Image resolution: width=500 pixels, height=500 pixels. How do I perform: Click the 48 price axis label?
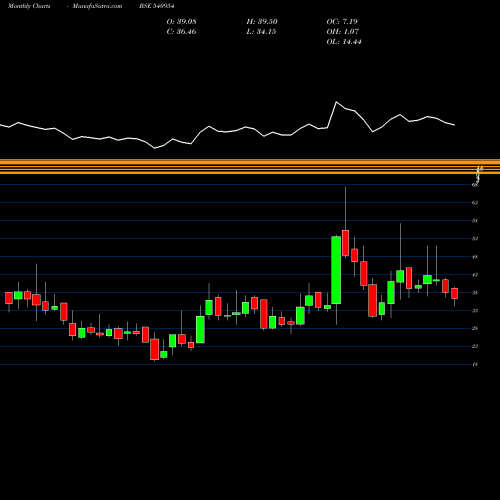[x=475, y=257]
